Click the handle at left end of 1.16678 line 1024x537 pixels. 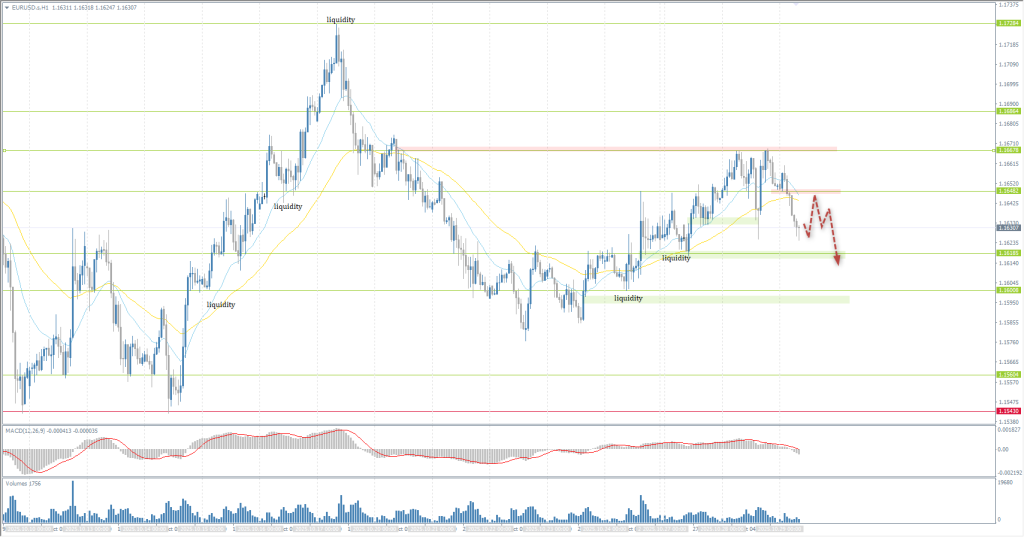(x=4, y=151)
